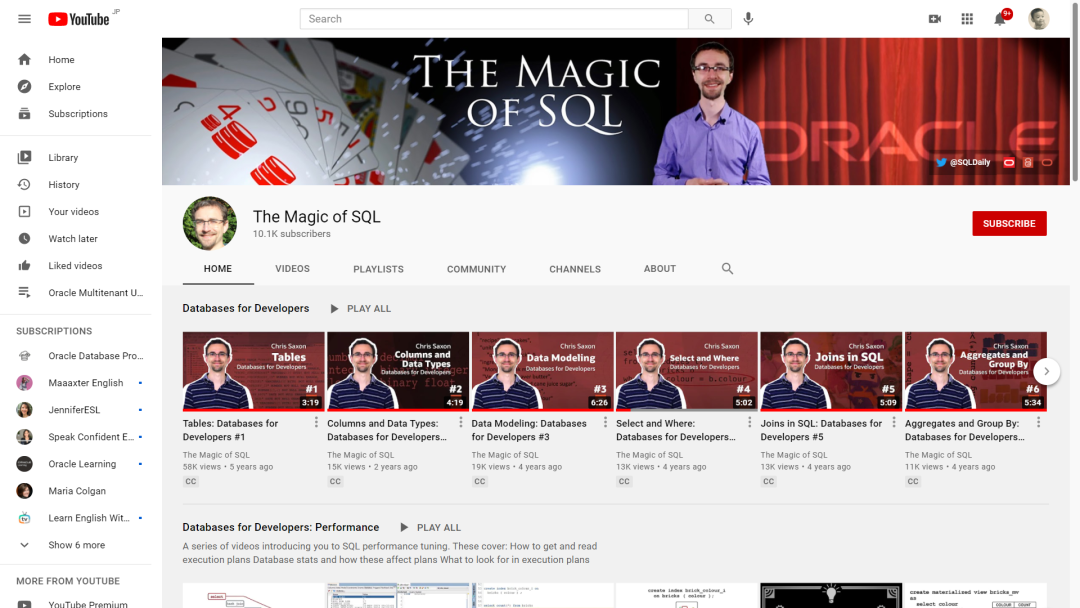Open options for Columns and Data Types video
1080x608 pixels.
coord(461,422)
